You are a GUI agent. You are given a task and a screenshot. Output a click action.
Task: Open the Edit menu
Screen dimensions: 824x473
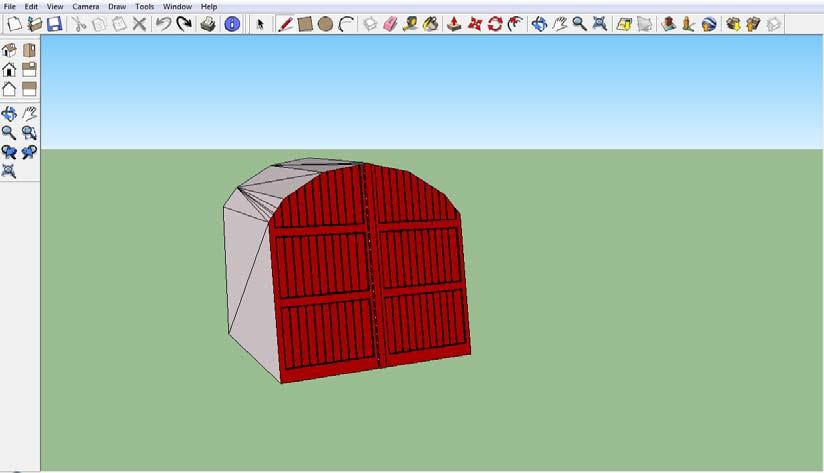tap(31, 7)
